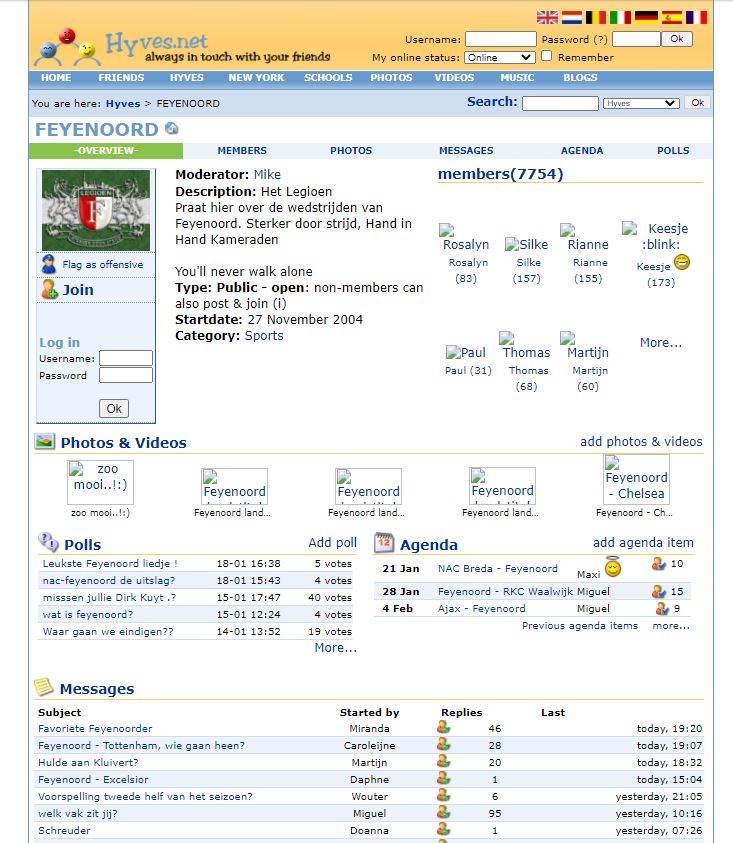Click the Join group plus icon

(x=48, y=290)
